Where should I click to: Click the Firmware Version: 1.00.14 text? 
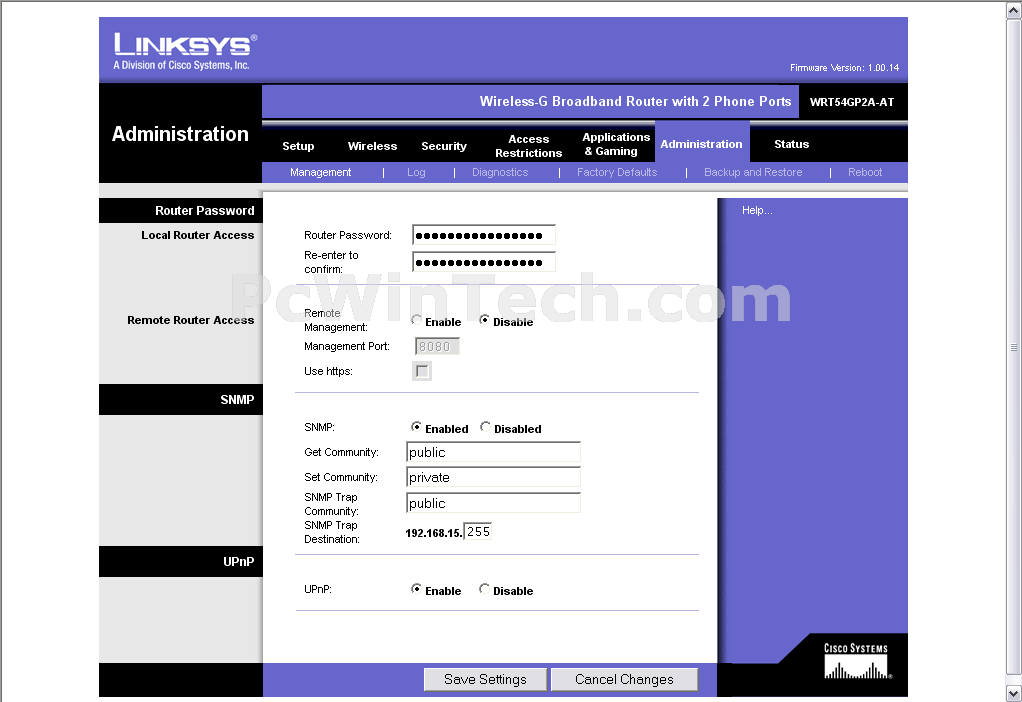click(844, 68)
